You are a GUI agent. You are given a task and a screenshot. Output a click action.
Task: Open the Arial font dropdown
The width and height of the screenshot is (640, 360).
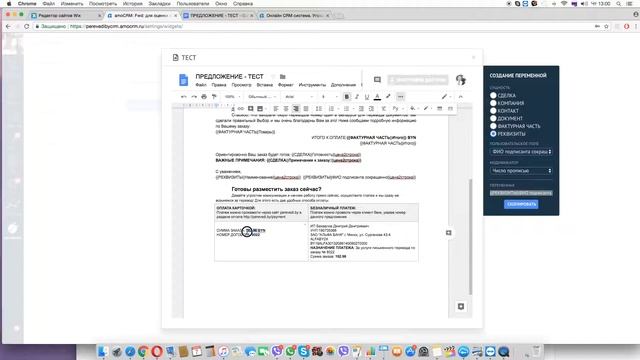tap(299, 97)
